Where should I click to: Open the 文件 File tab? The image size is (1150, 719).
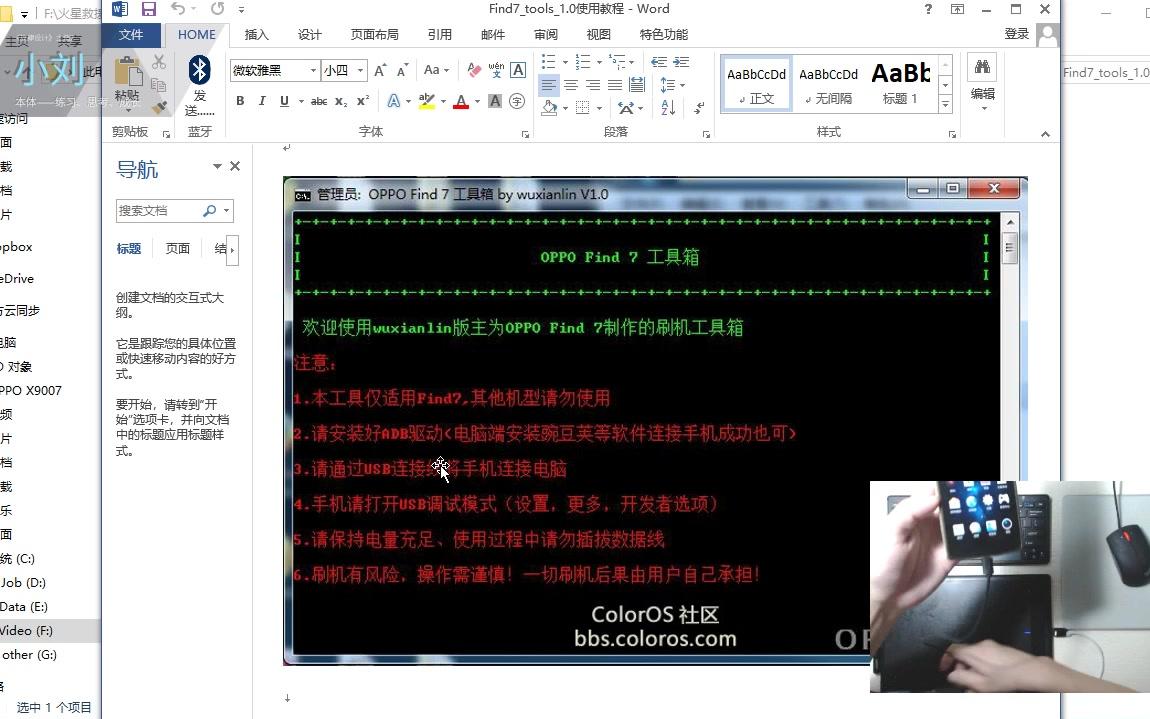pyautogui.click(x=131, y=34)
